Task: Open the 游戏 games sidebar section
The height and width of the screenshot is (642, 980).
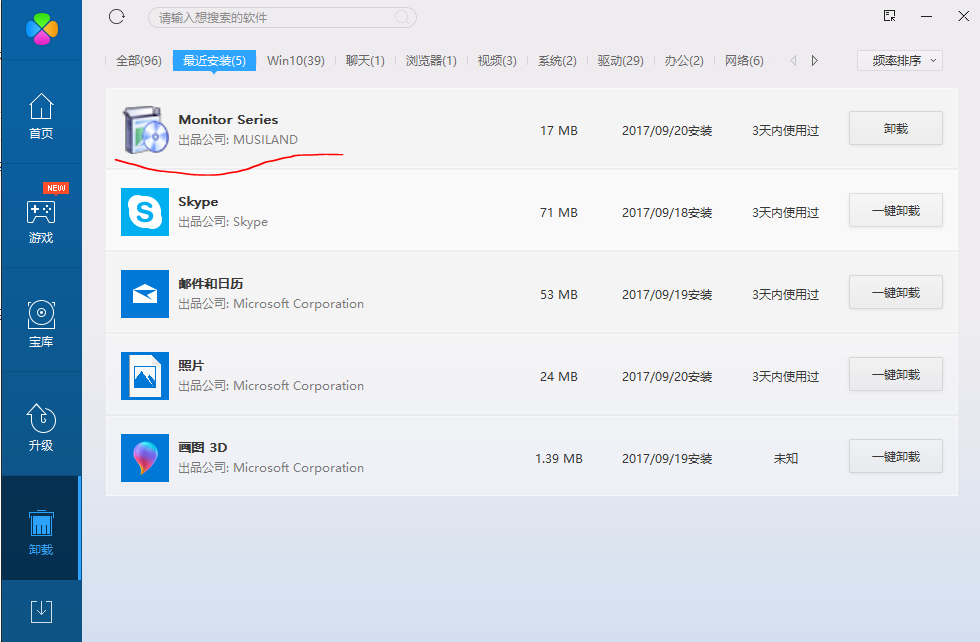Action: point(41,220)
